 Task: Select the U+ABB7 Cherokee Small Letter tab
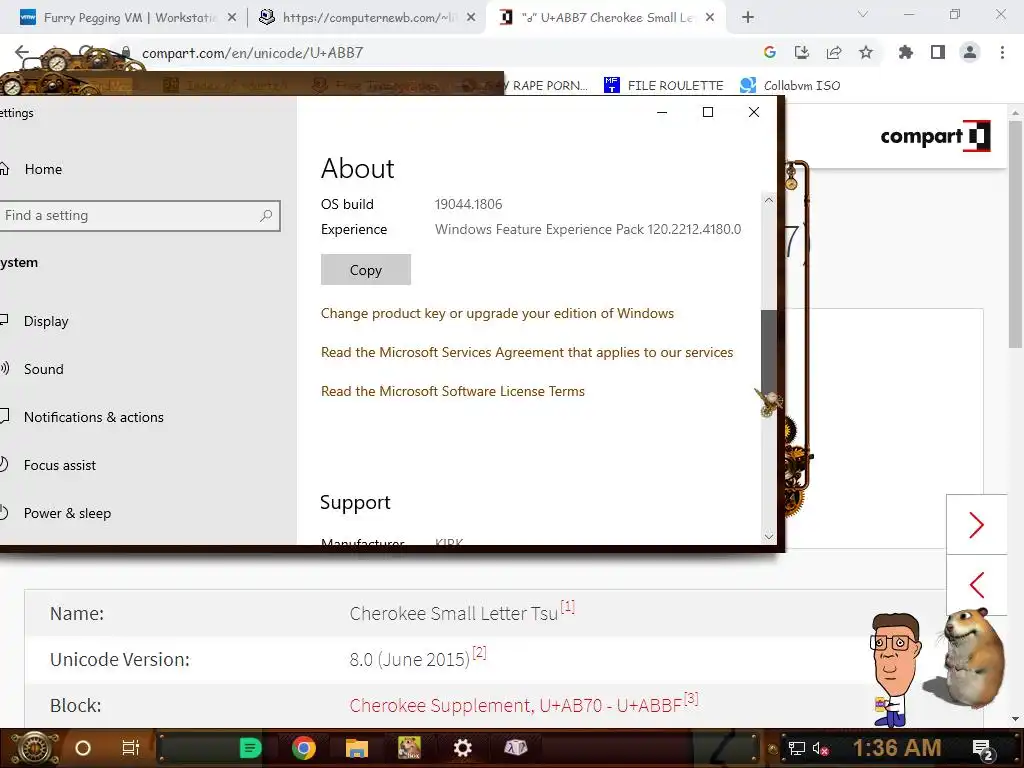click(x=604, y=18)
